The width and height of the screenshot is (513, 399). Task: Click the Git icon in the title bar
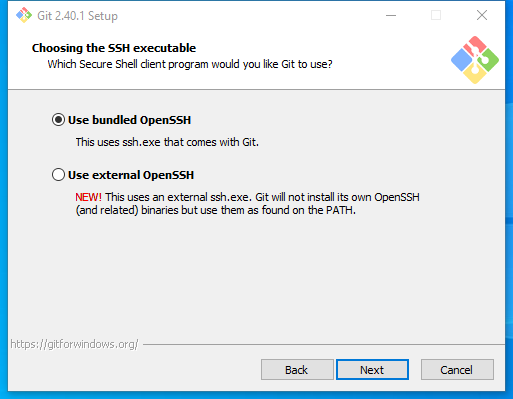pos(24,15)
